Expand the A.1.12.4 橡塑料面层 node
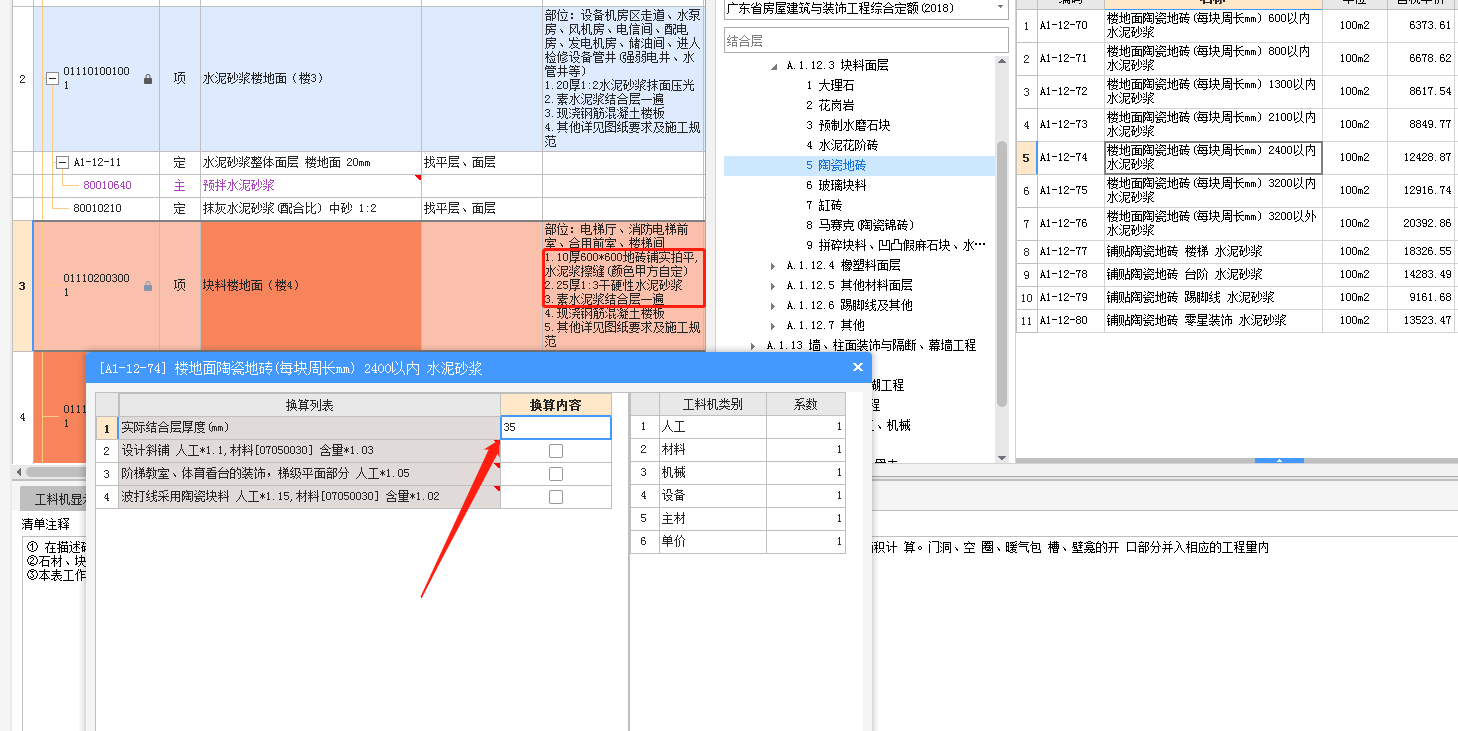The image size is (1458, 731). pos(772,265)
